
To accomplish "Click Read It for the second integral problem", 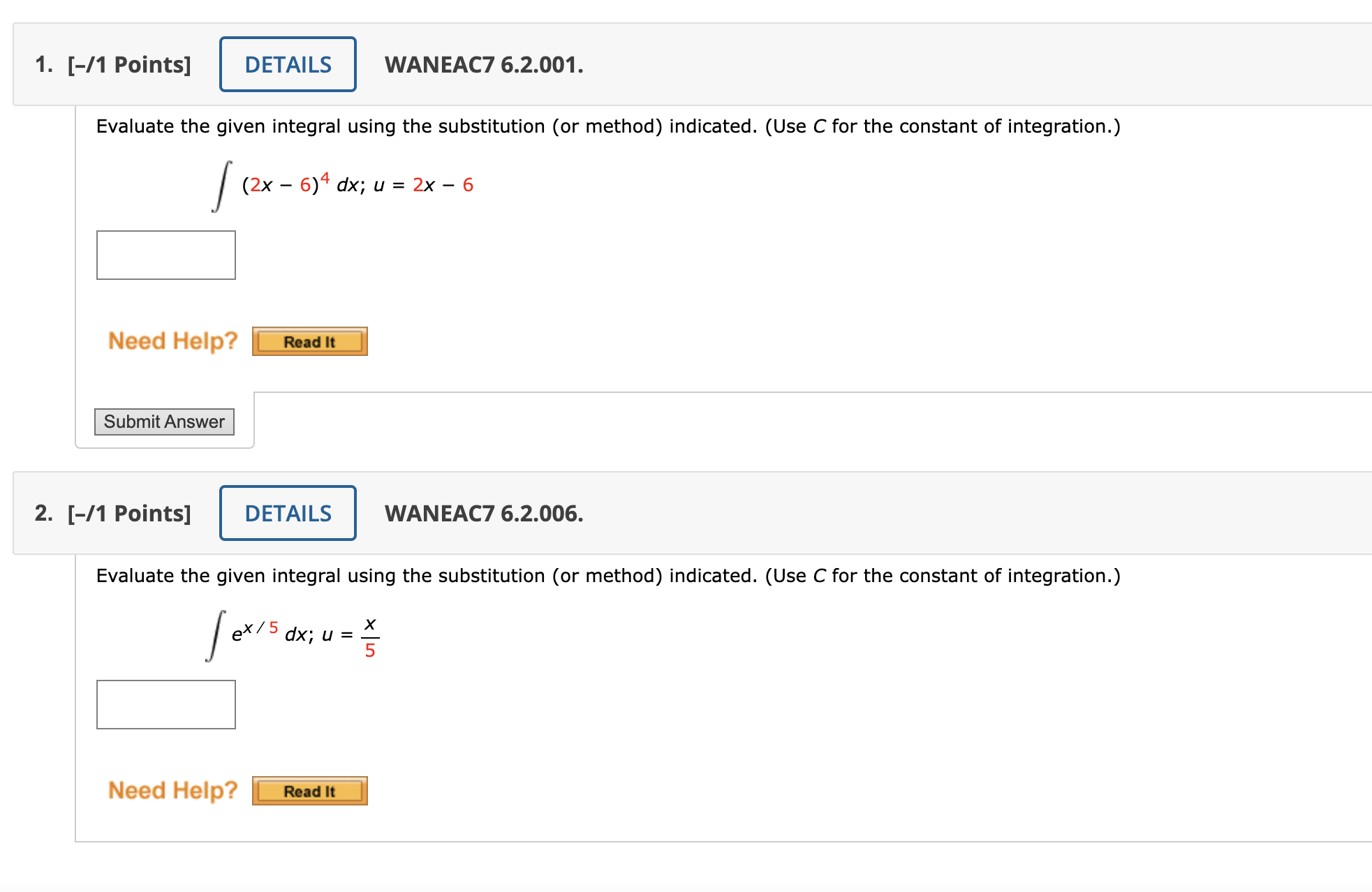I will 309,790.
